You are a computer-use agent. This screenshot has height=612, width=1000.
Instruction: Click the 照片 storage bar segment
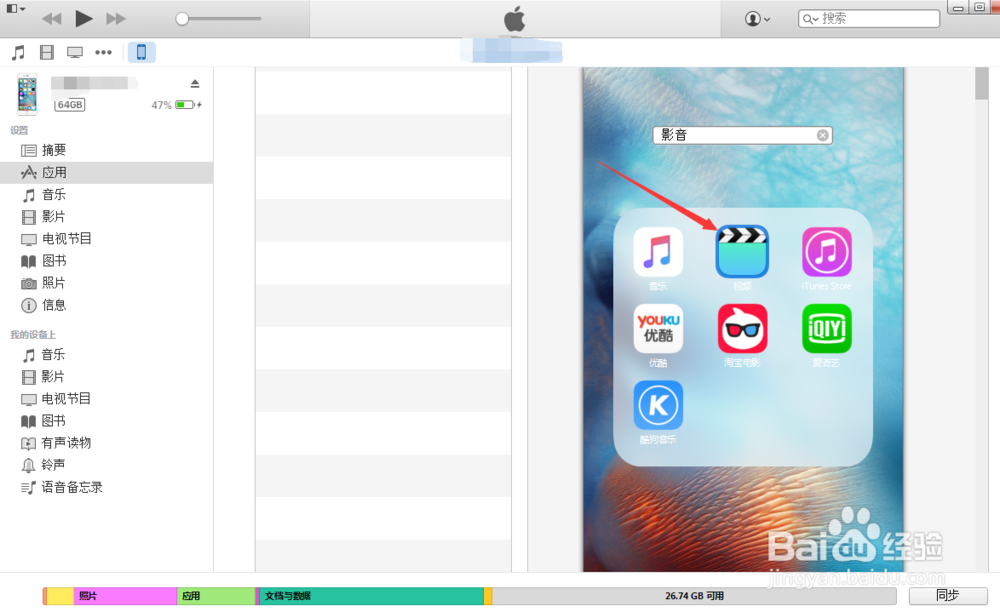pos(125,596)
